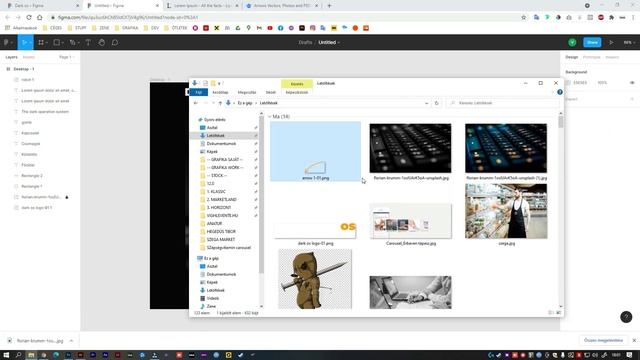The image size is (640, 360).
Task: Add an Export setting in Figma panel
Action: coord(632,99)
